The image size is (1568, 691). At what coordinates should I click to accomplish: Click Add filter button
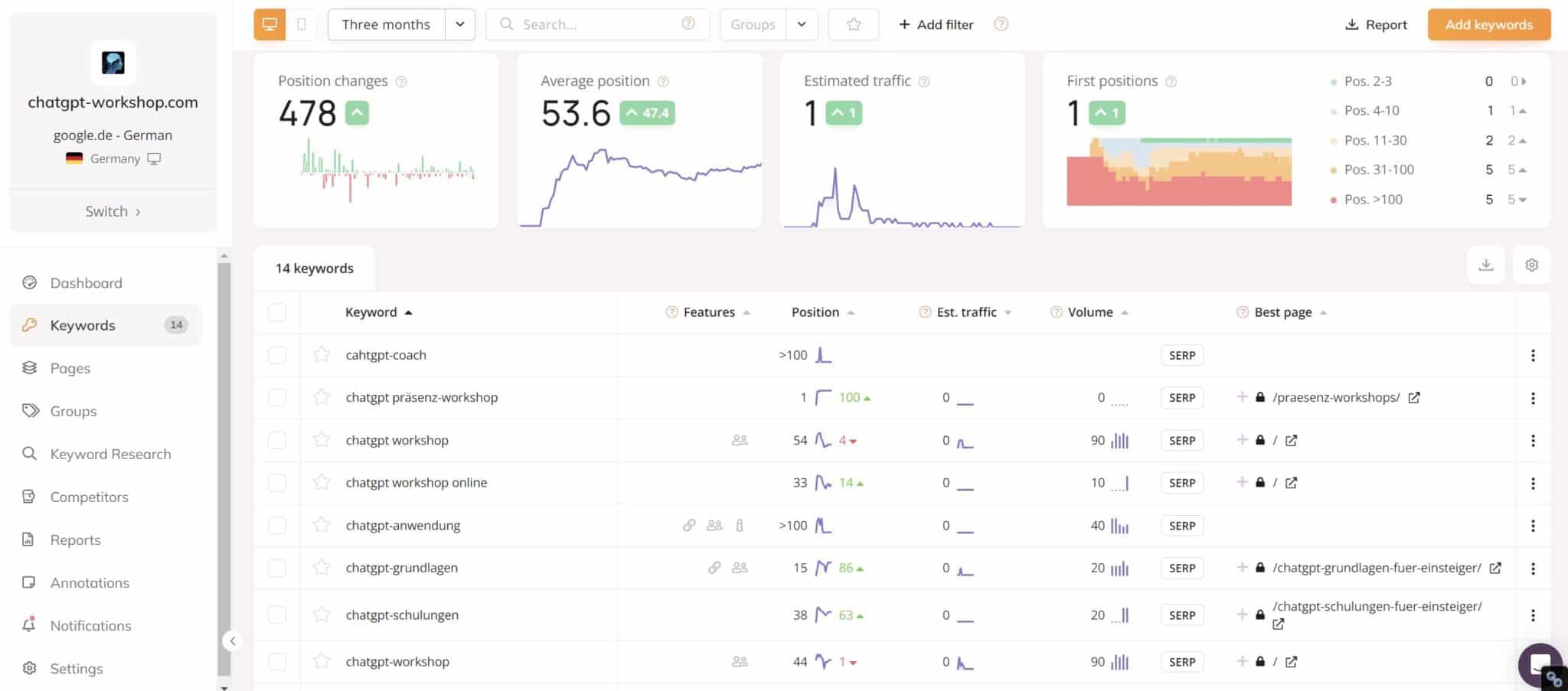point(936,24)
